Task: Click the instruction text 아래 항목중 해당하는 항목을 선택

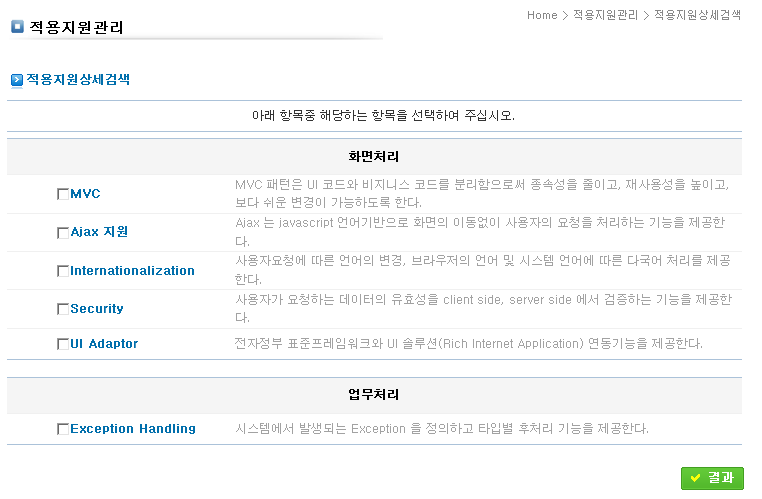Action: tap(383, 115)
